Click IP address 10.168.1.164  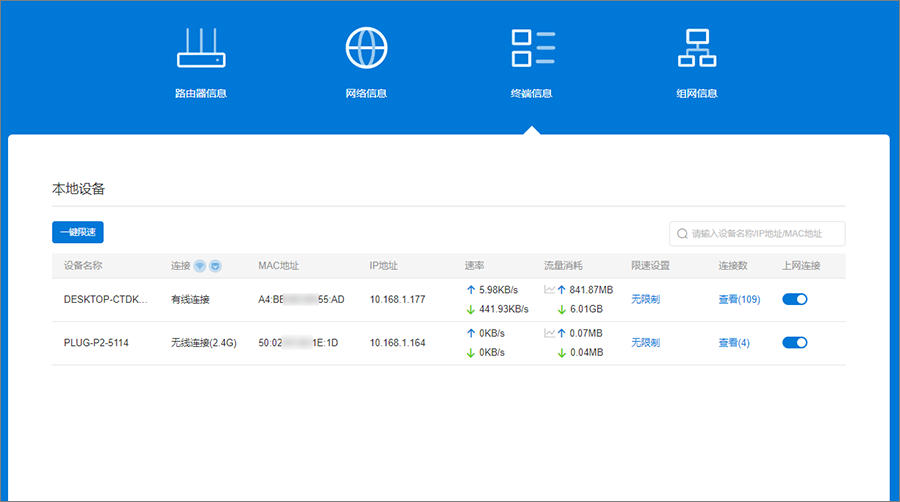(x=397, y=343)
